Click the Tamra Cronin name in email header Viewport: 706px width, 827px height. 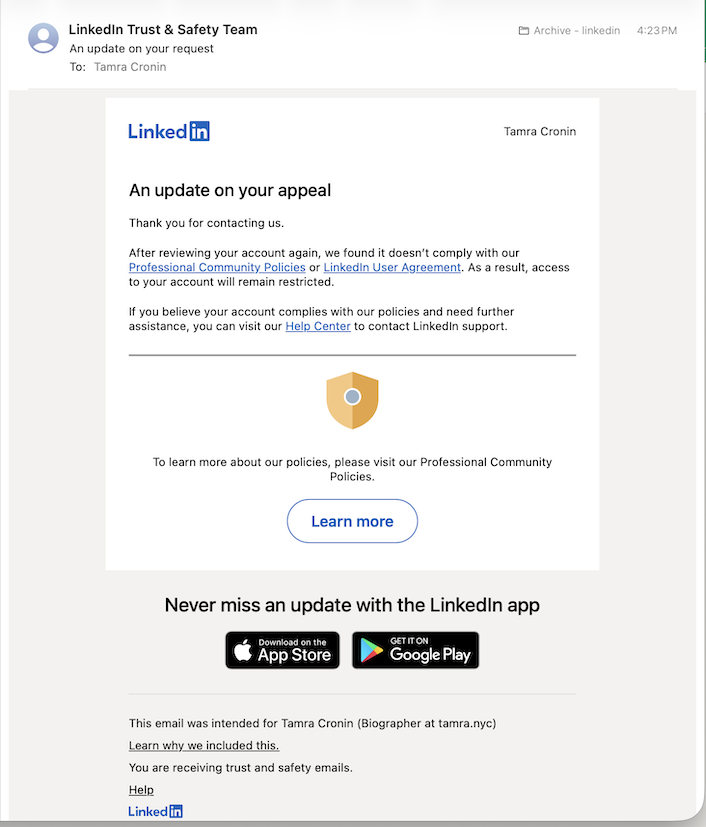(x=539, y=131)
